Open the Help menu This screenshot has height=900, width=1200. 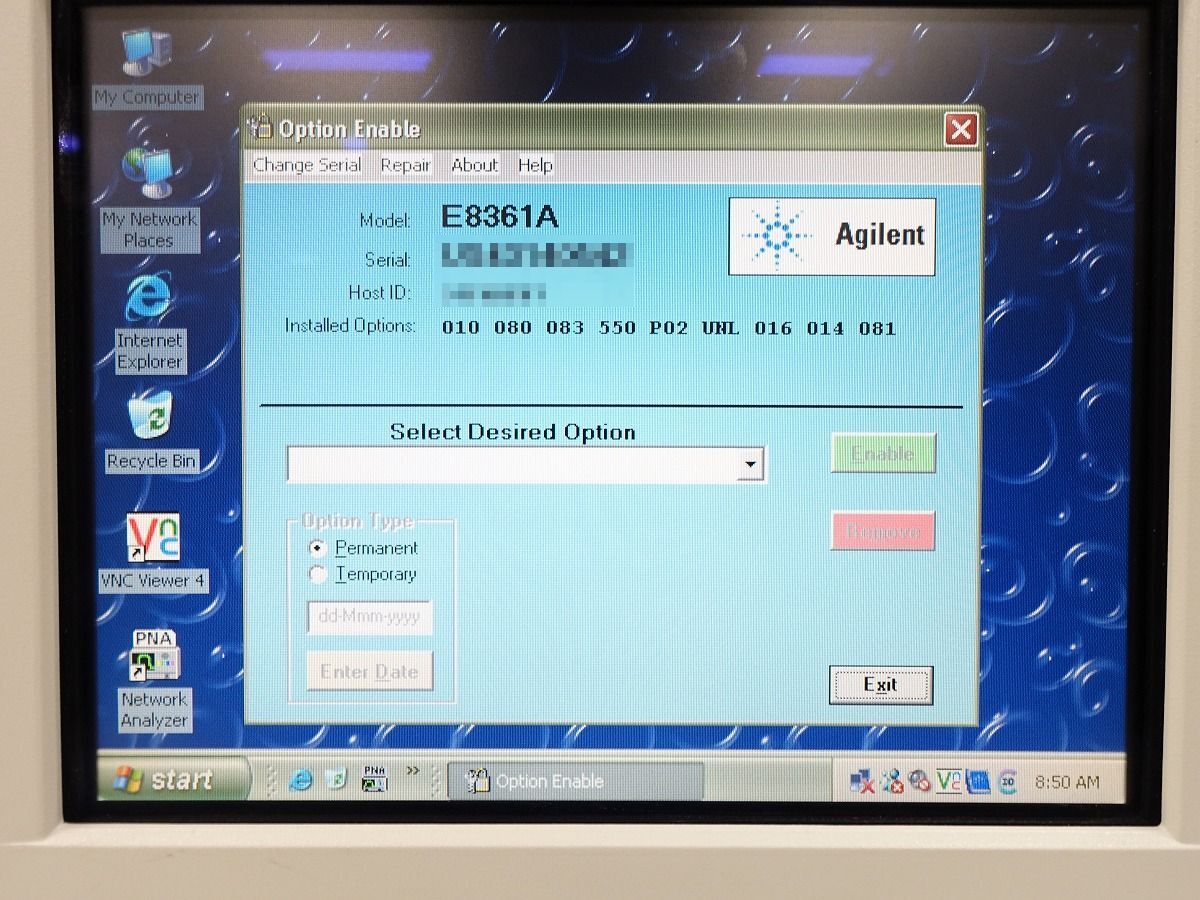535,165
